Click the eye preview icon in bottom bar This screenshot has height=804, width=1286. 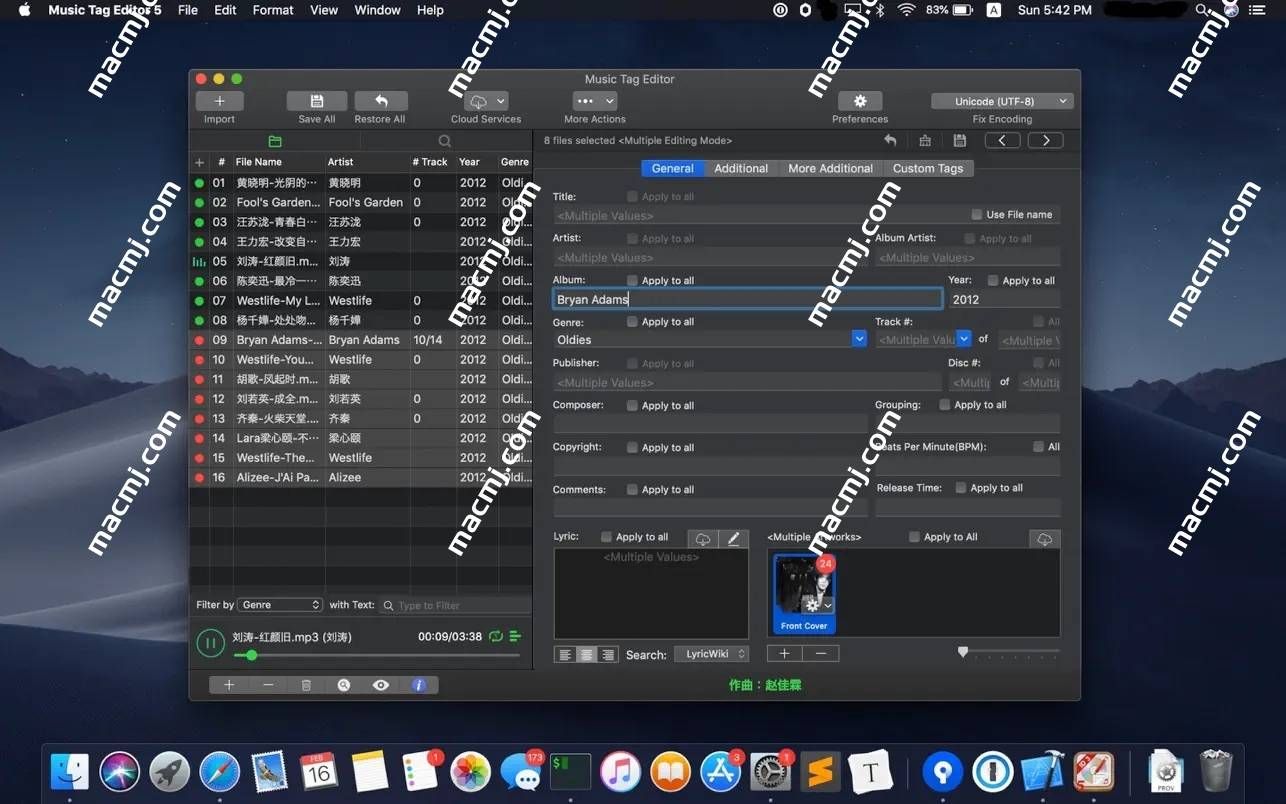tap(381, 685)
